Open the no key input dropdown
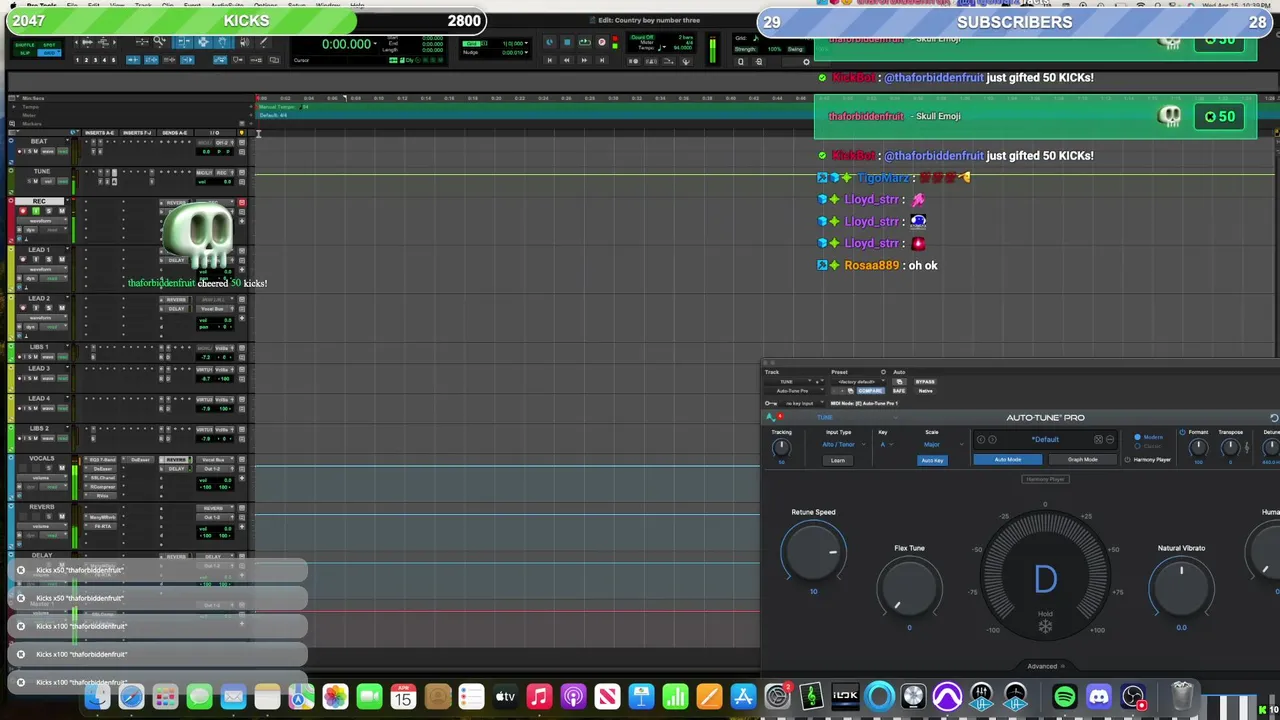1280x720 pixels. tap(803, 403)
